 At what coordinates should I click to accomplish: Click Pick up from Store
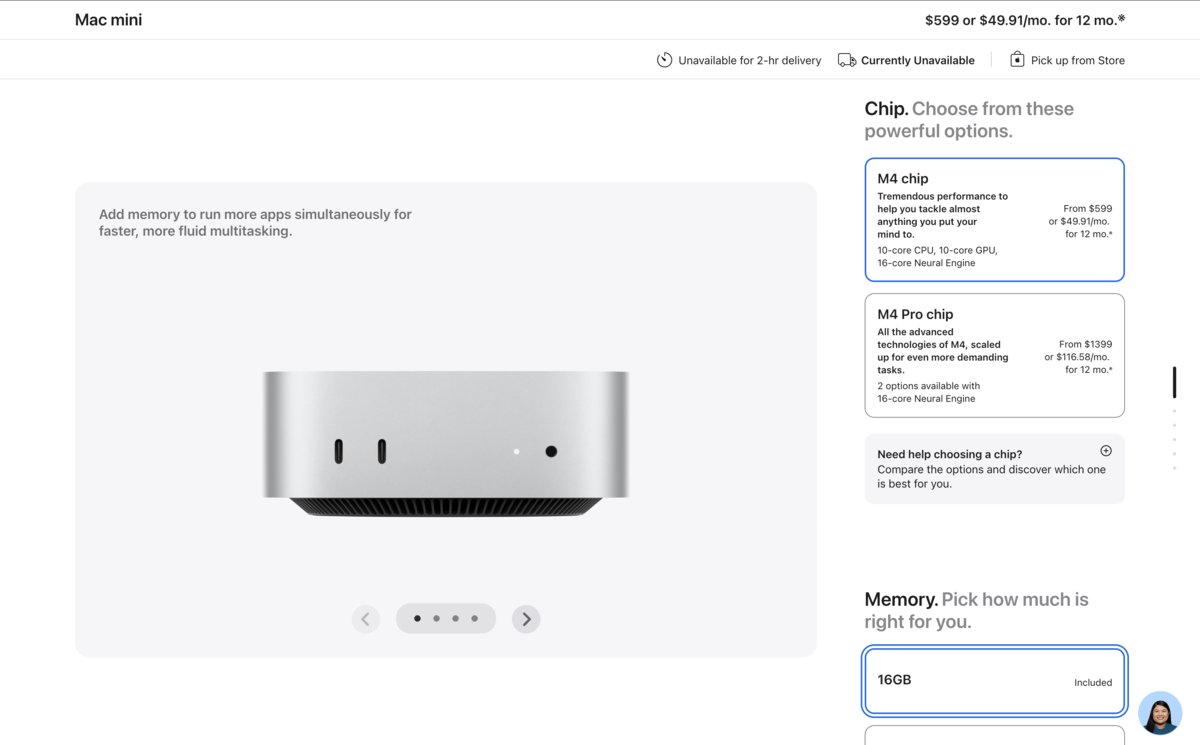pyautogui.click(x=1077, y=60)
